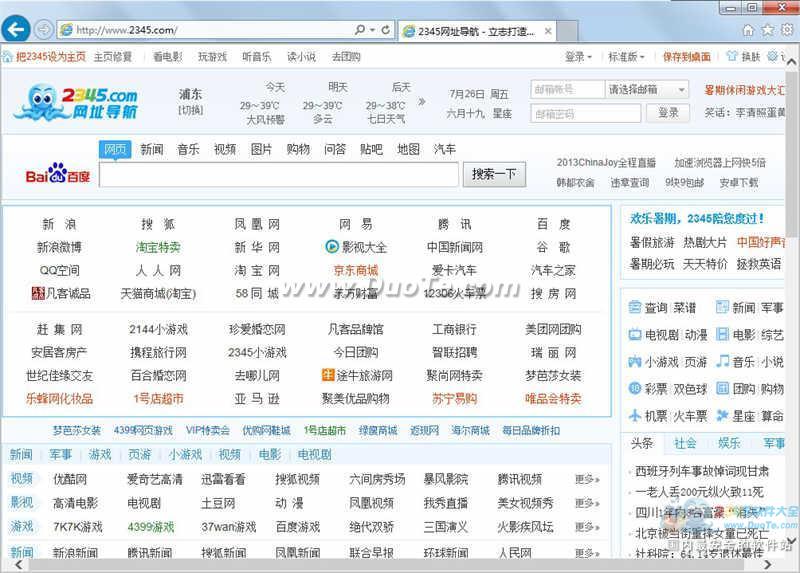Click 更多 expander in 影视 row
This screenshot has height=573, width=800.
tap(587, 503)
